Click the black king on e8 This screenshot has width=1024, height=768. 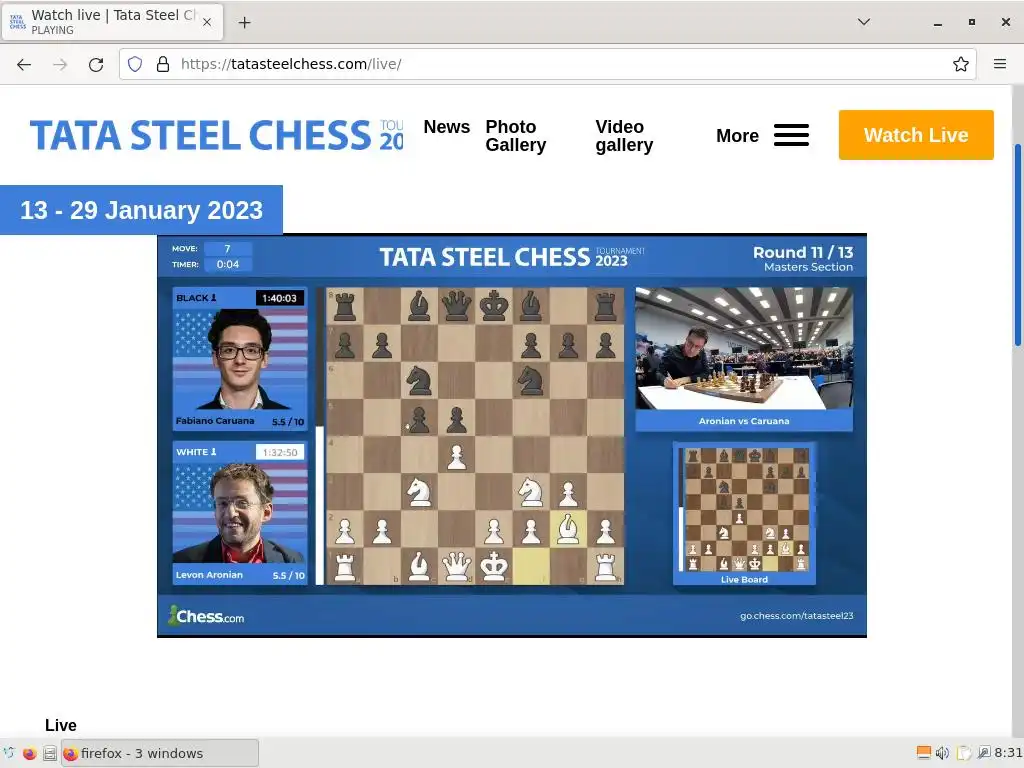pos(494,306)
